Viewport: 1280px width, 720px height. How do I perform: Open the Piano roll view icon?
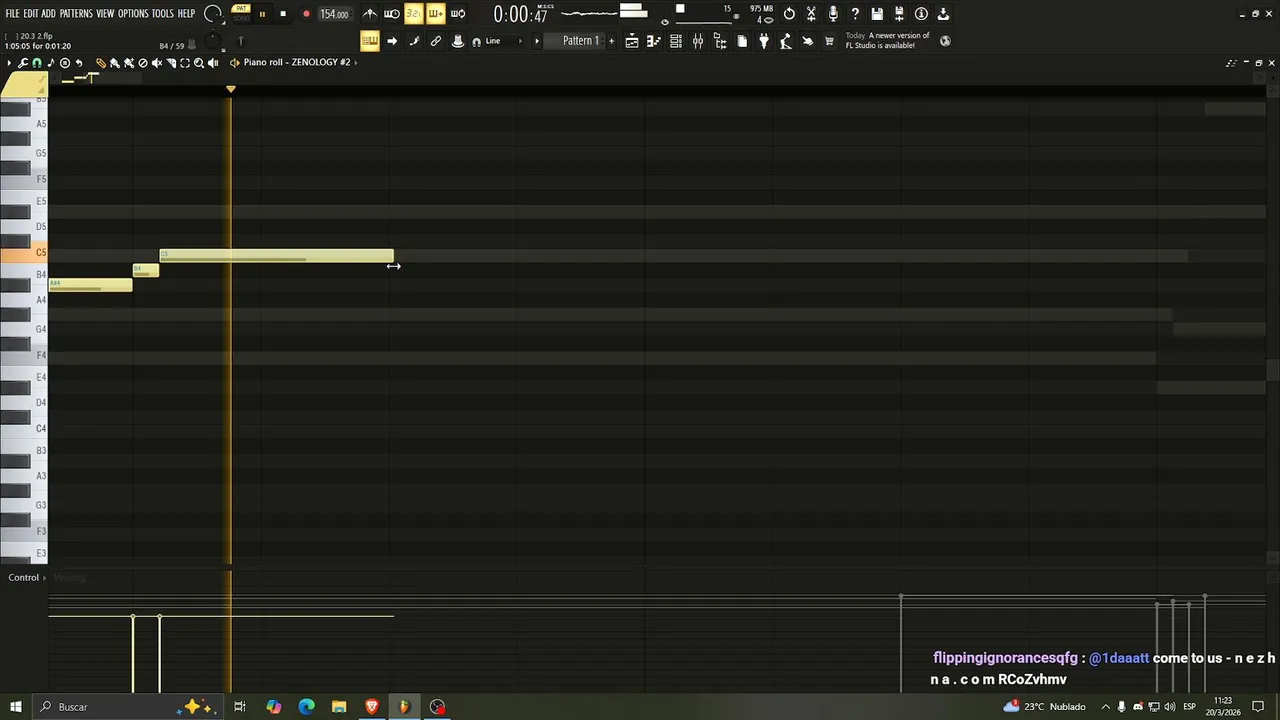(654, 41)
